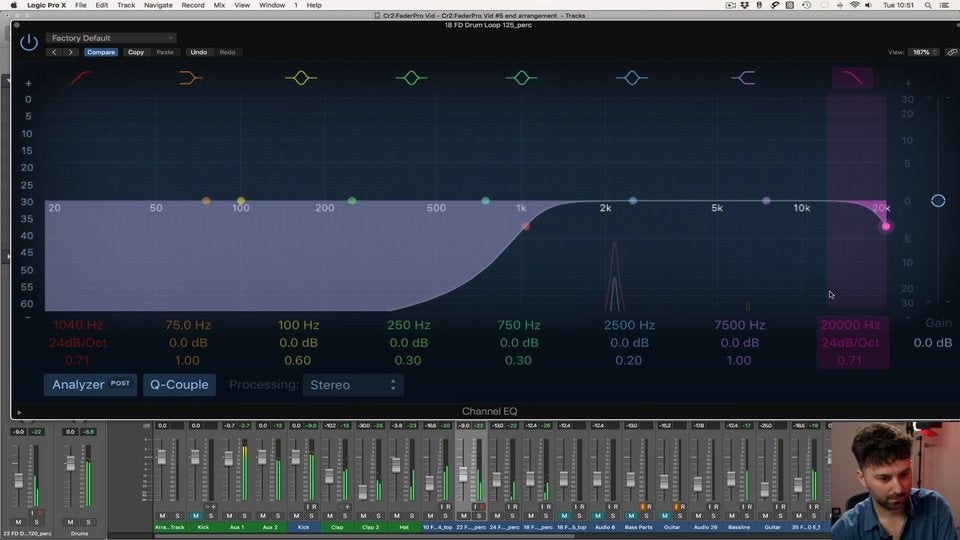
Task: Click the Compare button
Action: coord(100,52)
